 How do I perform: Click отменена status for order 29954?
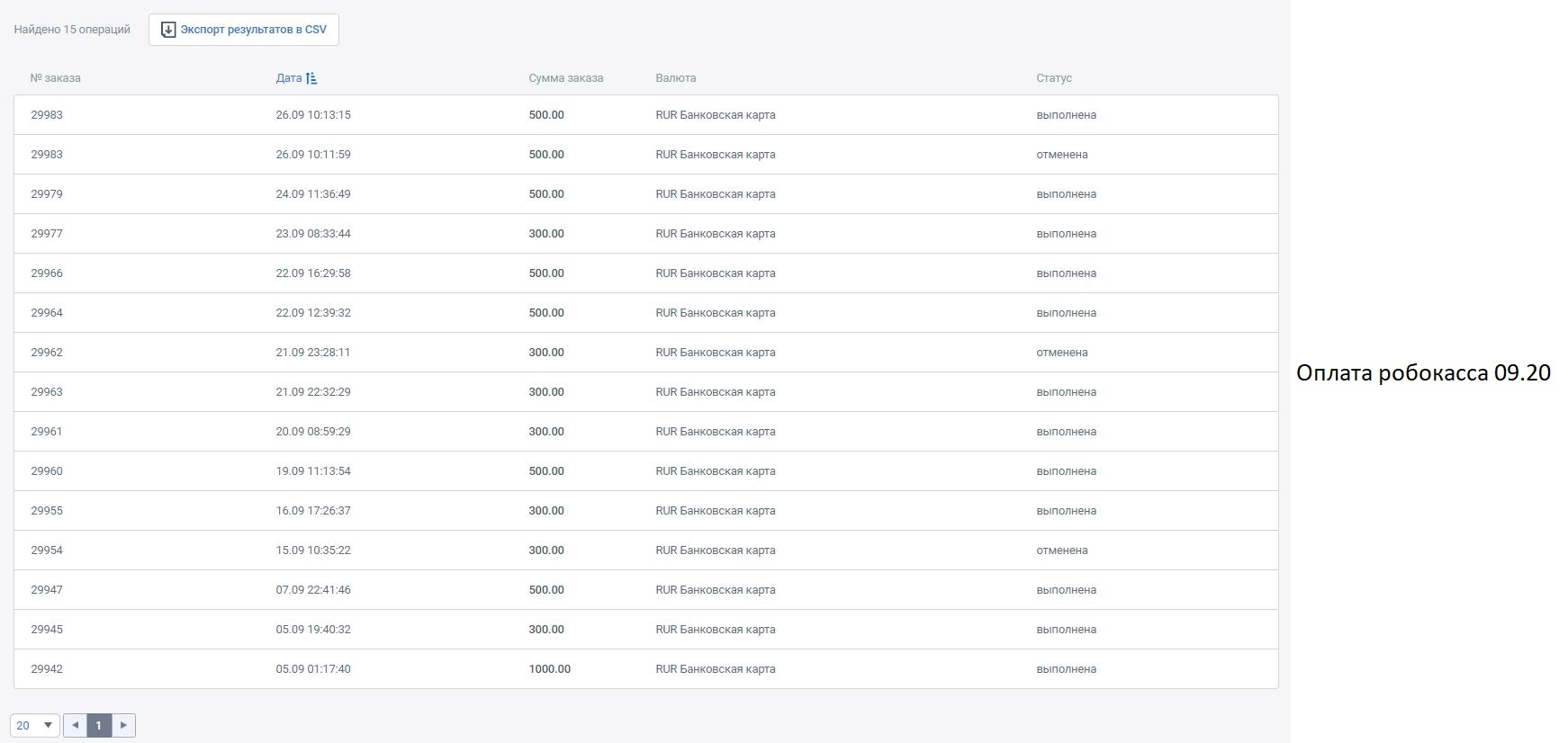pyautogui.click(x=1061, y=551)
